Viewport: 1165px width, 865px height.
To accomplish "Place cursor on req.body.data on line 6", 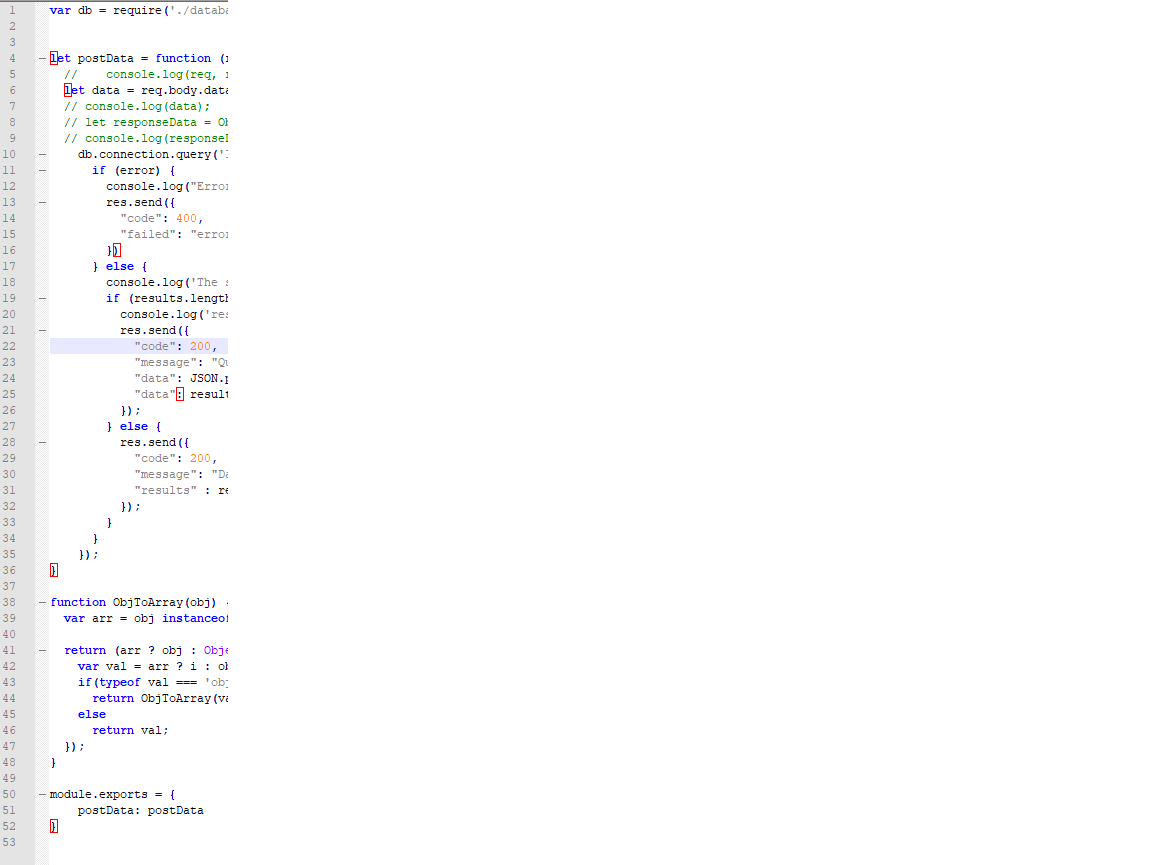I will click(x=184, y=90).
